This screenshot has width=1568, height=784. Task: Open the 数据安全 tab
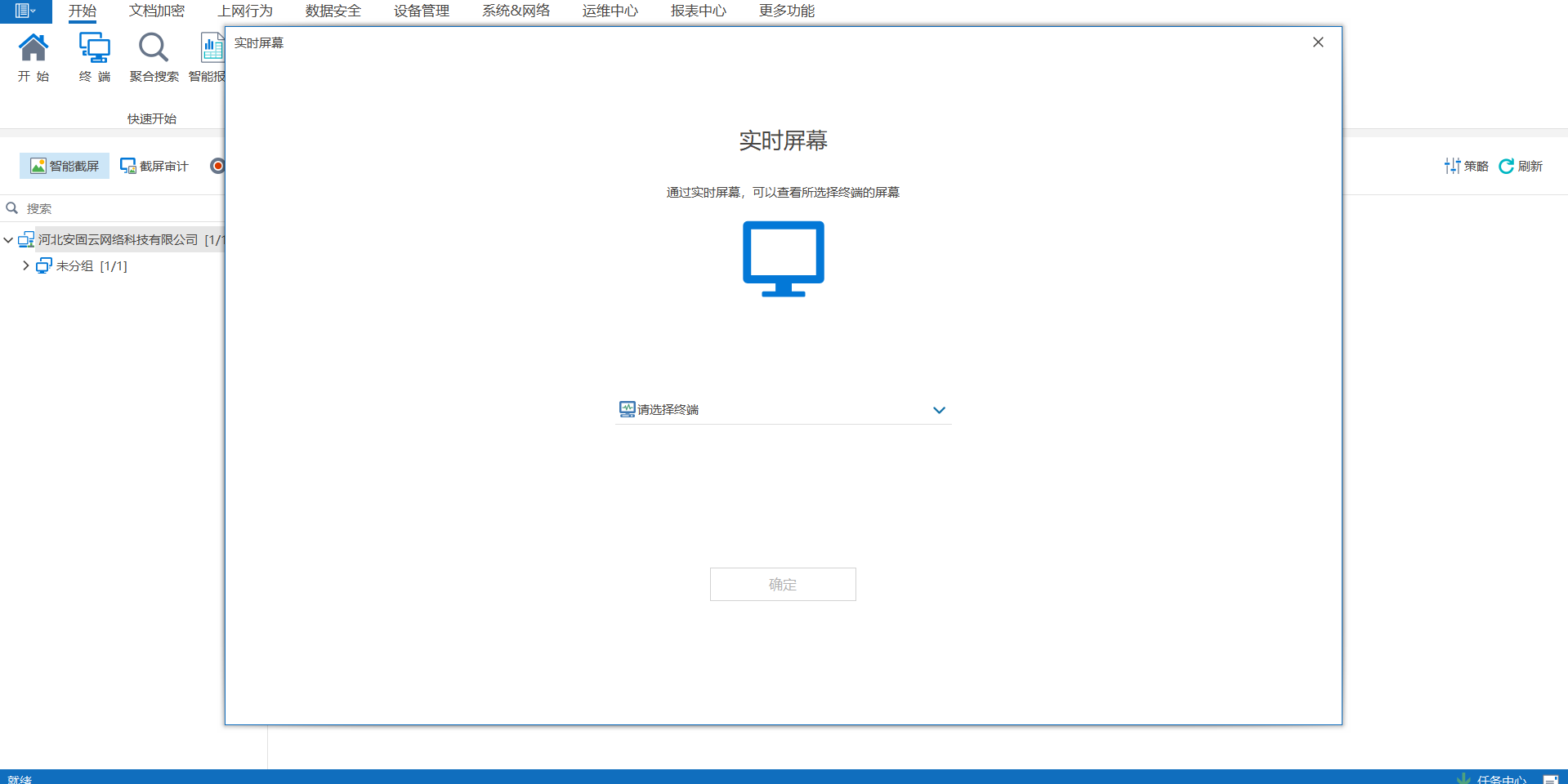coord(333,11)
